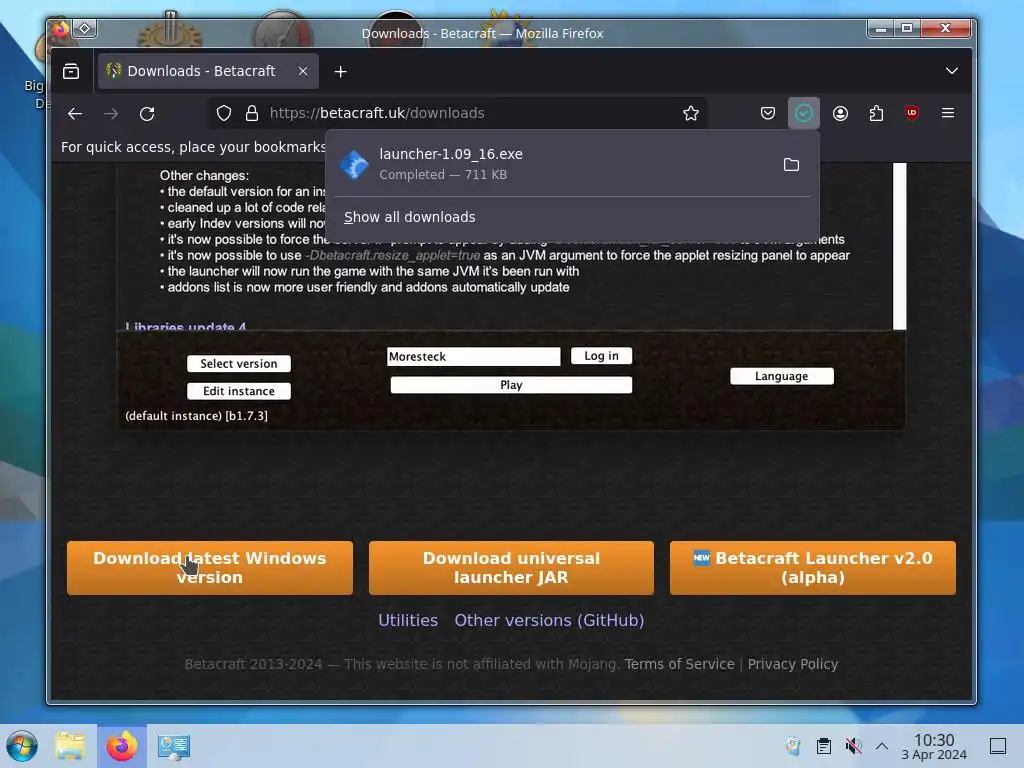Expand hidden system tray icons arrow
The image size is (1024, 768).
[x=882, y=746]
